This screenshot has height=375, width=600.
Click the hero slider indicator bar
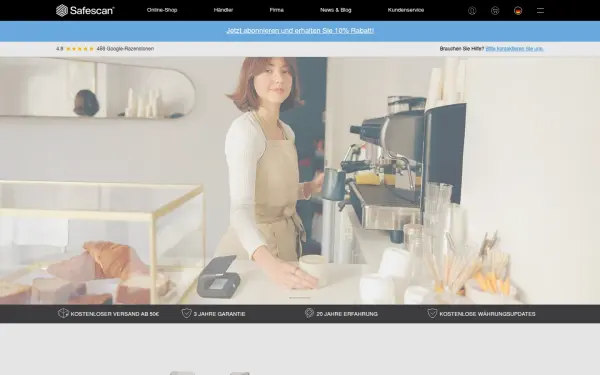(x=300, y=297)
